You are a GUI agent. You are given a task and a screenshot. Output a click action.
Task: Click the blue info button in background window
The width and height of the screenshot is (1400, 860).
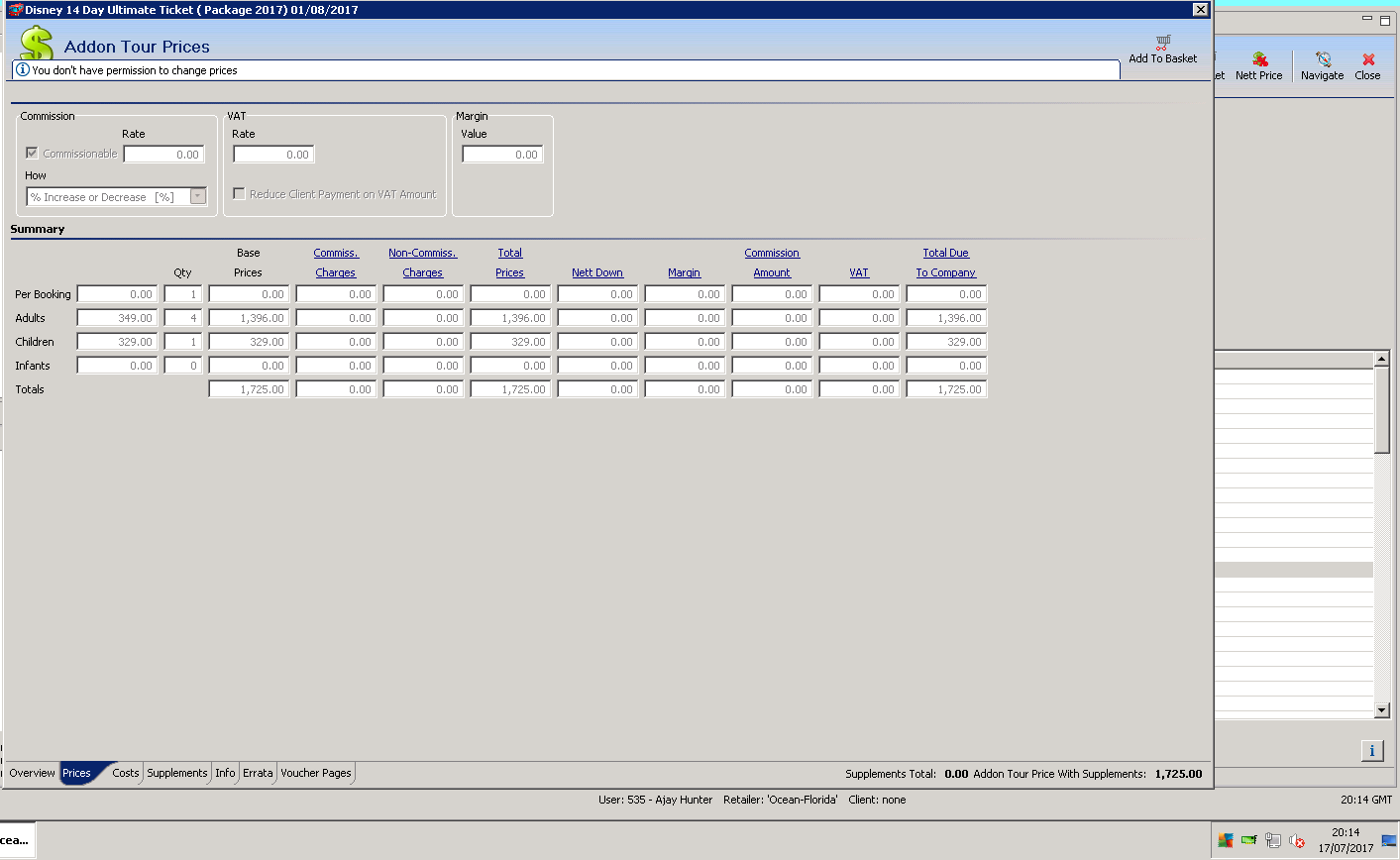pos(1372,751)
